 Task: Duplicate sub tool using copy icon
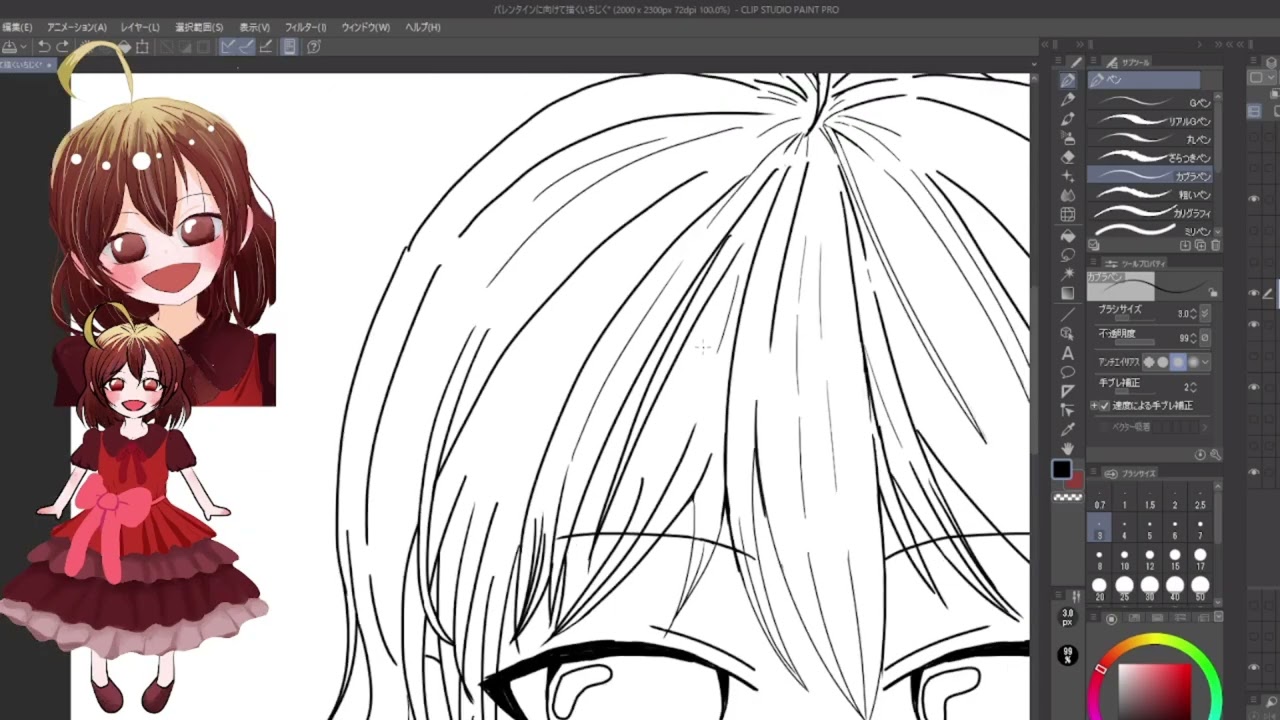(1200, 245)
